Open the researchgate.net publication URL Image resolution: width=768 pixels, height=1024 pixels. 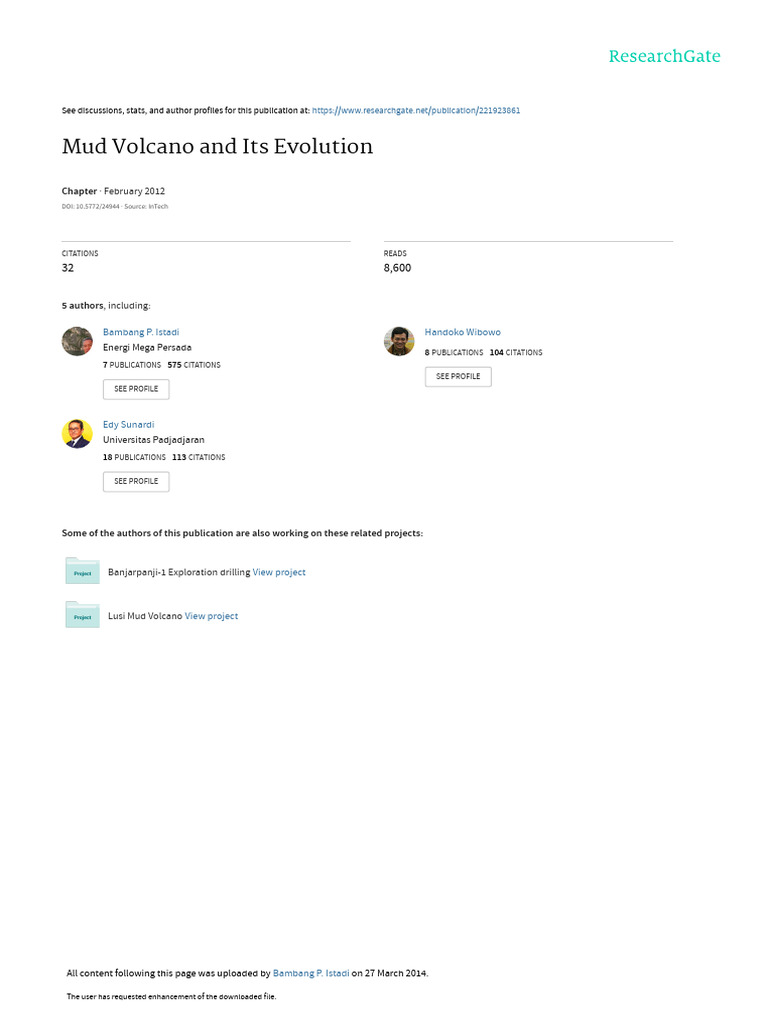coord(416,110)
